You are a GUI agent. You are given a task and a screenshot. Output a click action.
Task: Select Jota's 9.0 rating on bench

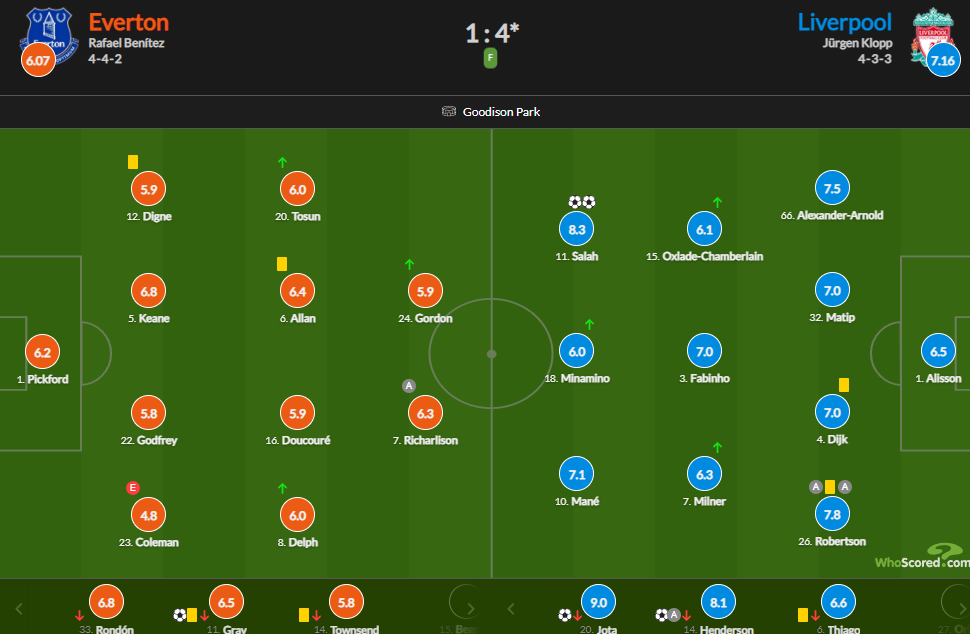click(598, 602)
